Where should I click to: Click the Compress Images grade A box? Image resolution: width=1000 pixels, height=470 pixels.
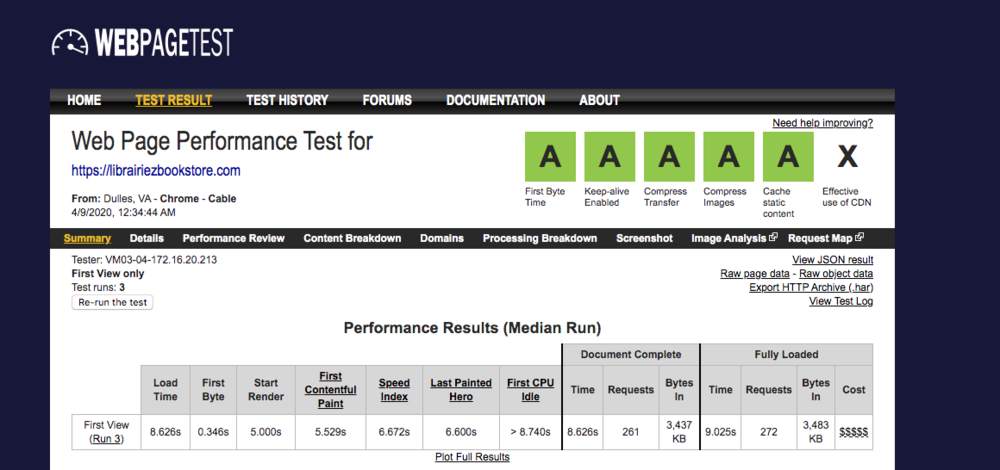click(x=728, y=156)
